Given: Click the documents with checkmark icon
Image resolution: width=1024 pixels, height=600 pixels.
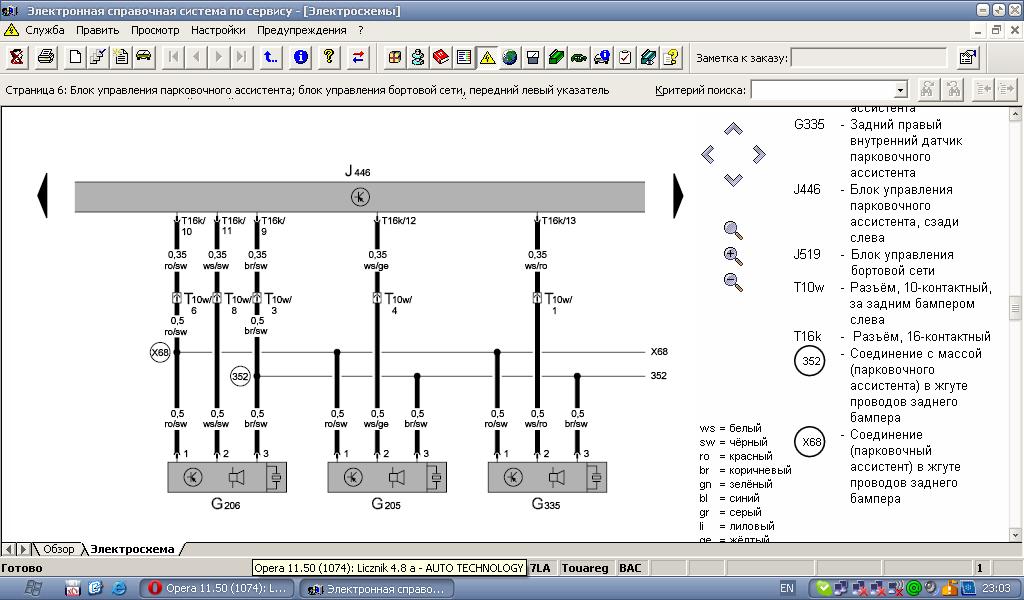Looking at the screenshot, I should point(98,57).
